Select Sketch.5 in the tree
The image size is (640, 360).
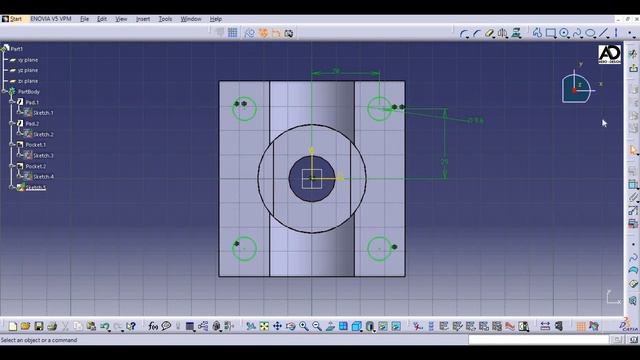[36, 188]
